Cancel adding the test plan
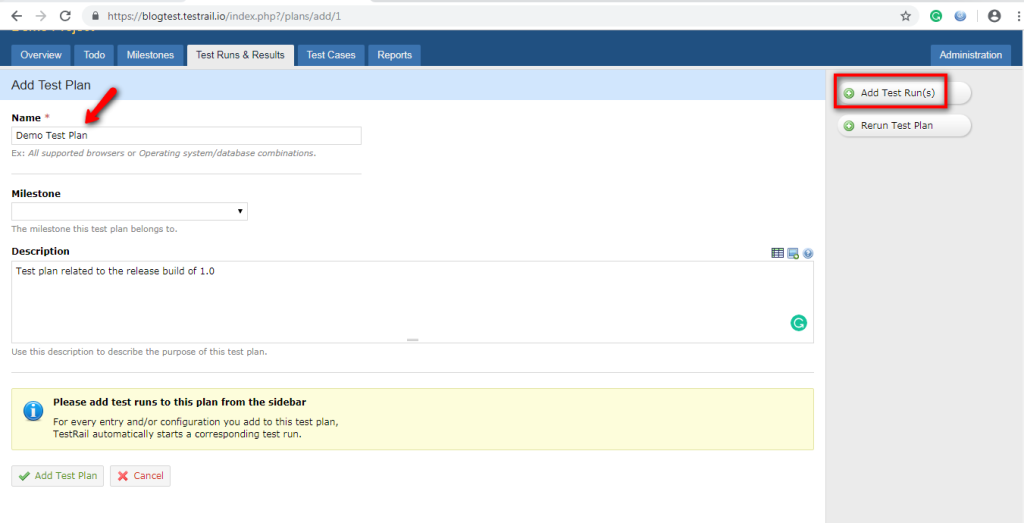Screen dimensions: 1024x523 pyautogui.click(x=140, y=476)
